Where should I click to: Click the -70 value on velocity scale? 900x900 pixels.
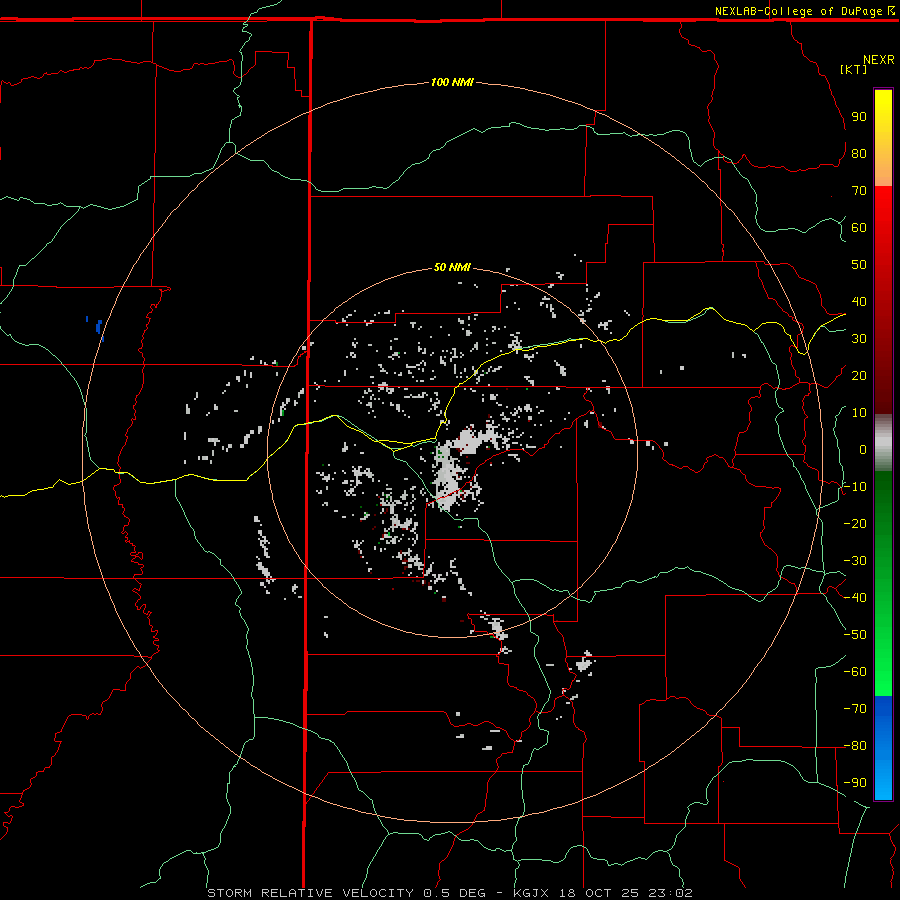tap(855, 709)
